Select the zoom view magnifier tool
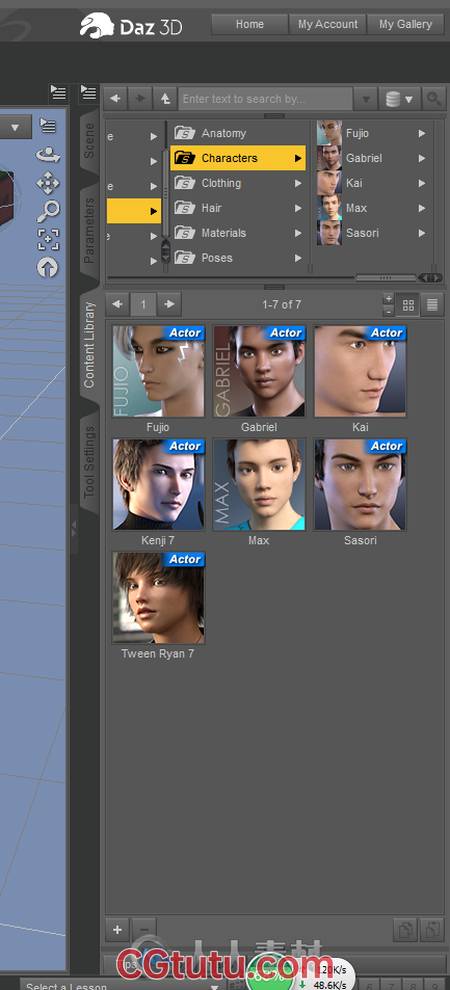This screenshot has width=450, height=990. pyautogui.click(x=48, y=212)
